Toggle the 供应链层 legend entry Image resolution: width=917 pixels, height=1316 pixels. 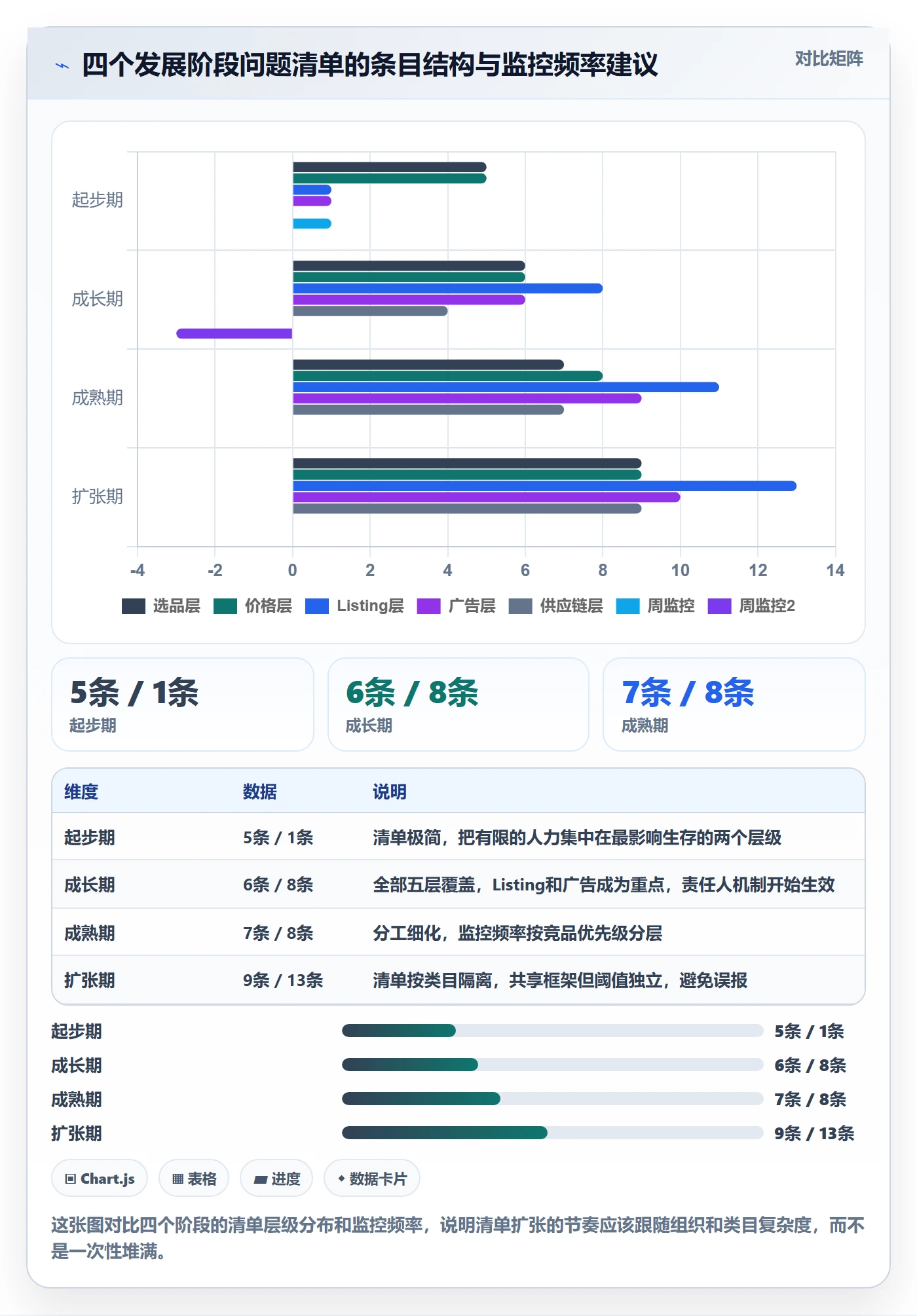(x=556, y=606)
